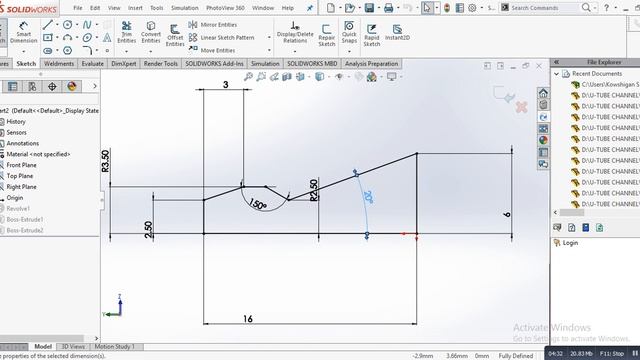640x360 pixels.
Task: Activate the Arc sketch tool
Action: click(67, 38)
